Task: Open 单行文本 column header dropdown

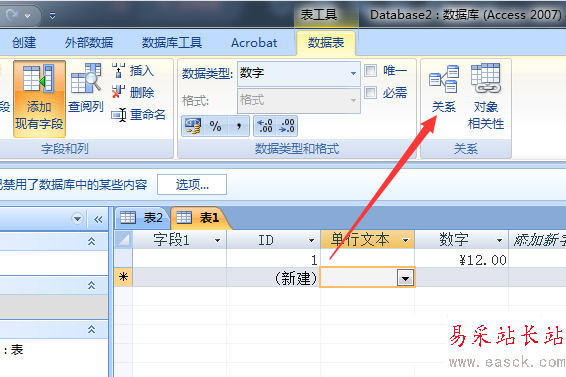Action: click(405, 240)
